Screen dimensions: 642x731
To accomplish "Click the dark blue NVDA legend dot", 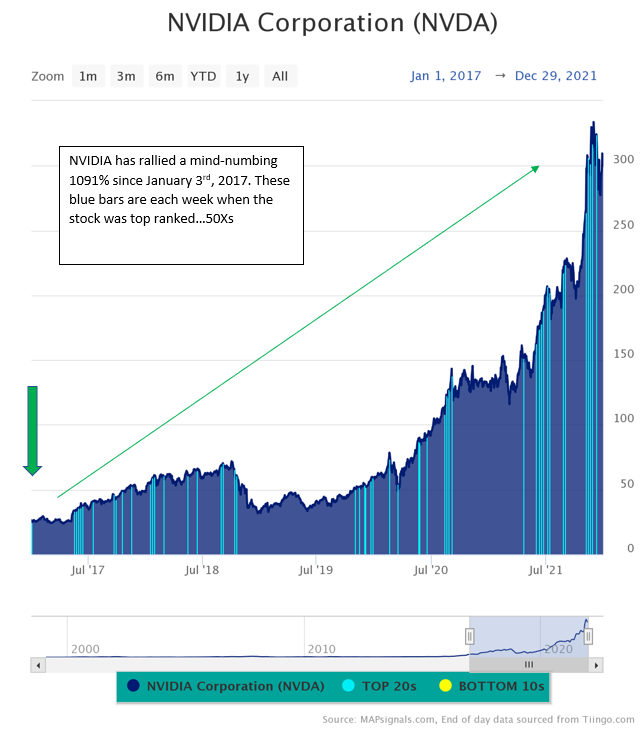I will coord(133,685).
